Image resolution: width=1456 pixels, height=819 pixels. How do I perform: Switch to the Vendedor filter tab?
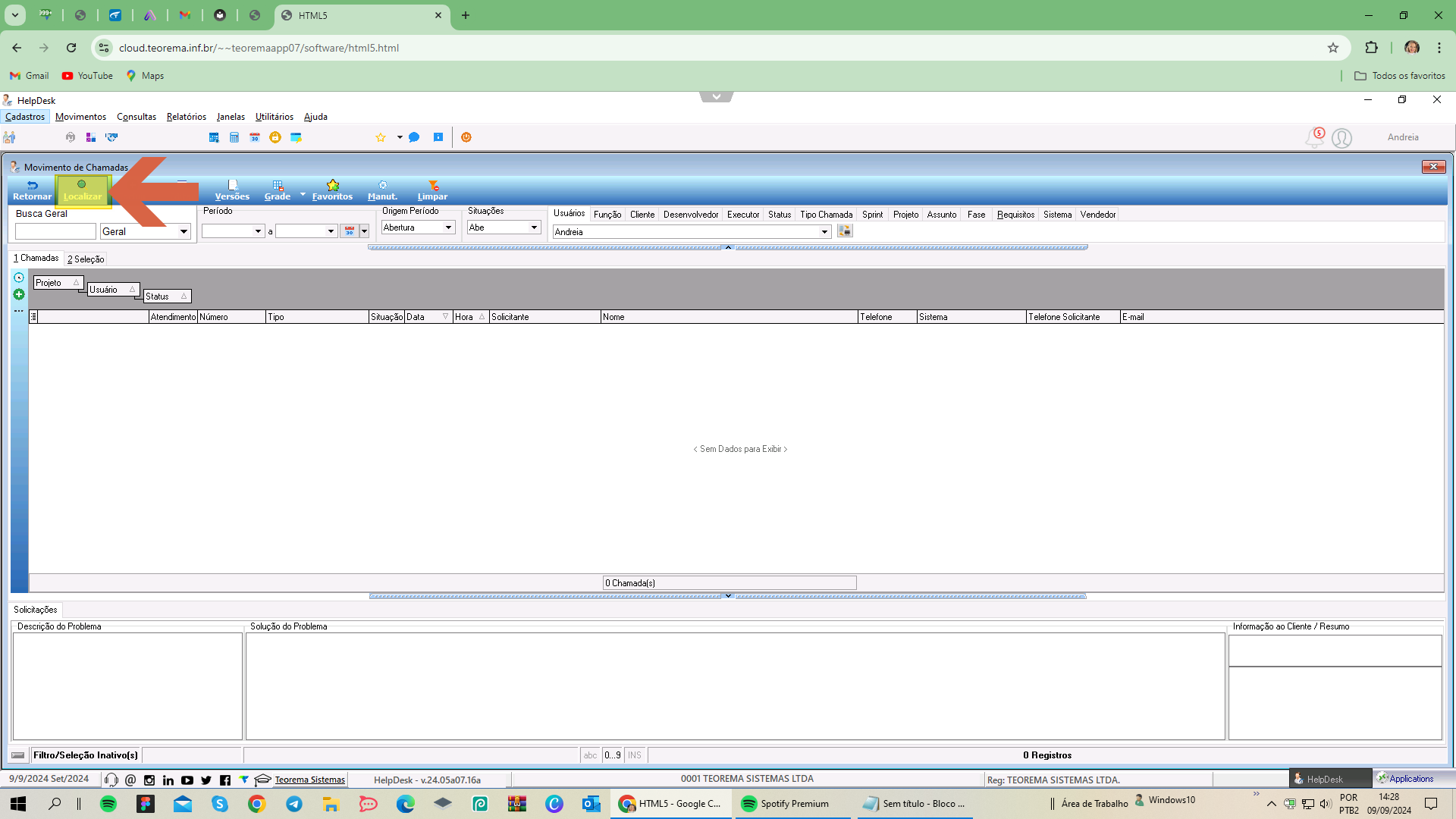1098,215
